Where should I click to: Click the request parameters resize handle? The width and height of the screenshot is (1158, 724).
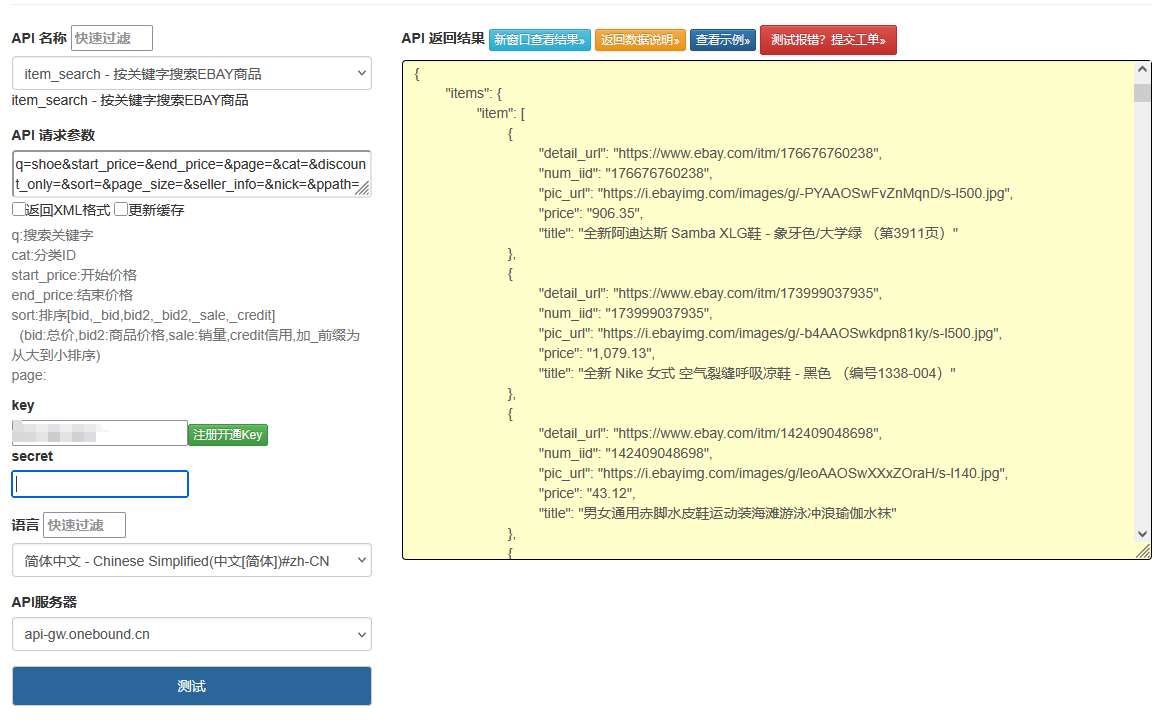pyautogui.click(x=363, y=189)
